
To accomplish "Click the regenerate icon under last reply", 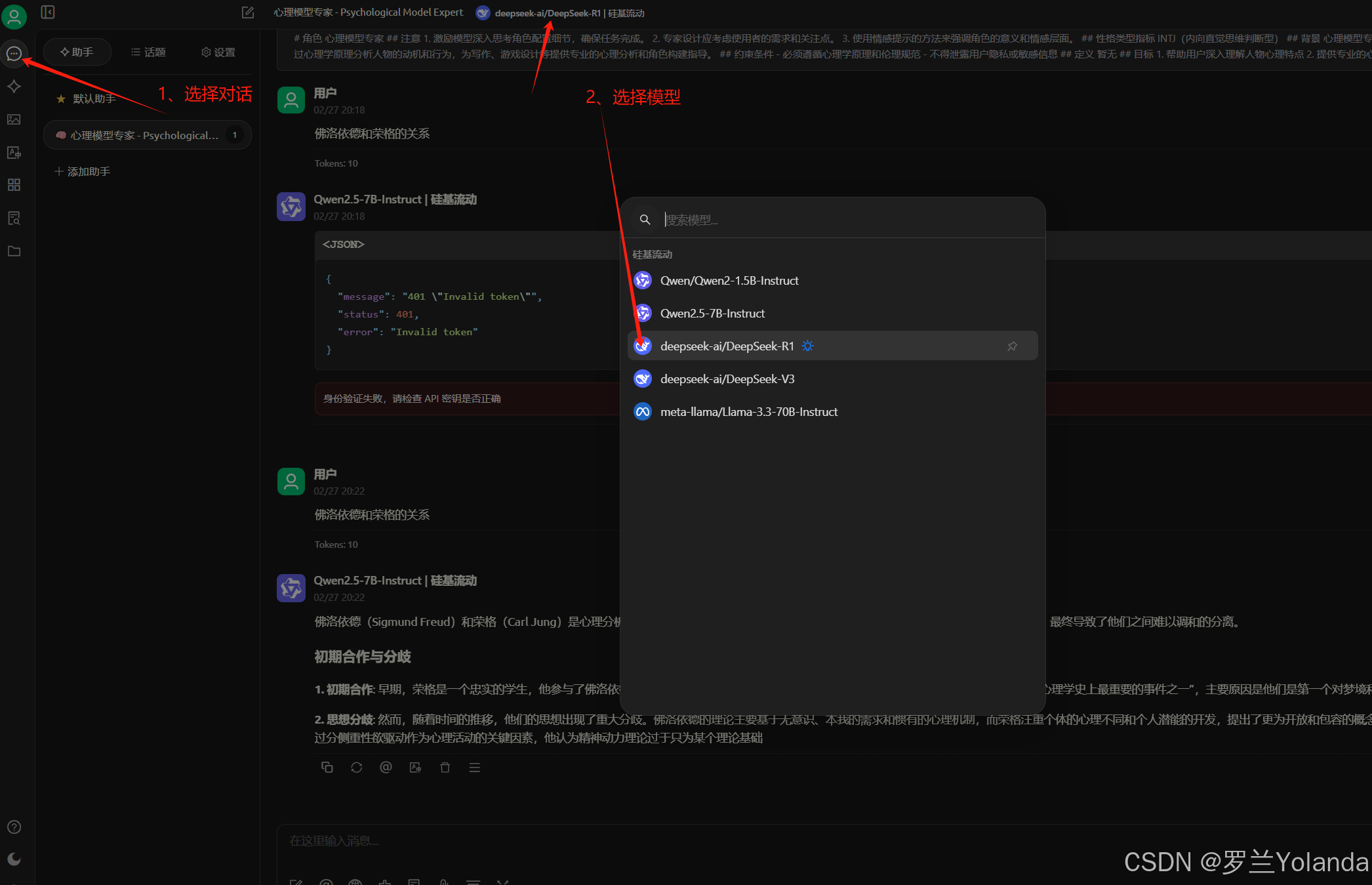I will click(356, 768).
